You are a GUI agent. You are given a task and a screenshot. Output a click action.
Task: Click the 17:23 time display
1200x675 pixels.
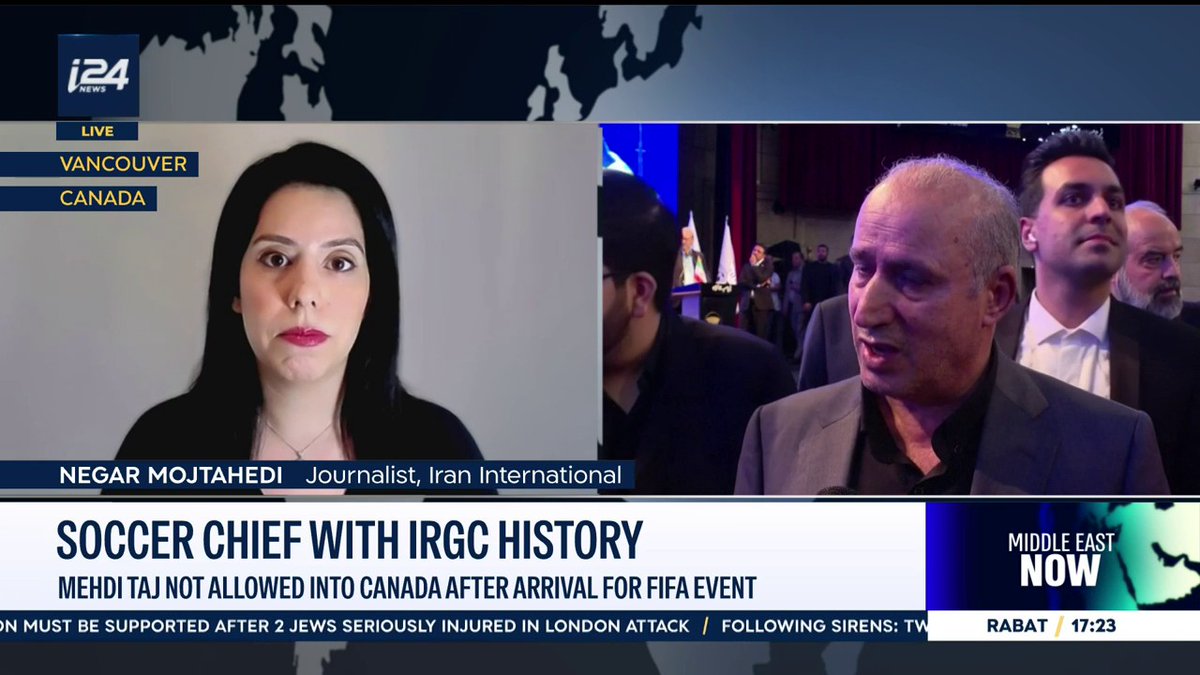pos(1092,626)
